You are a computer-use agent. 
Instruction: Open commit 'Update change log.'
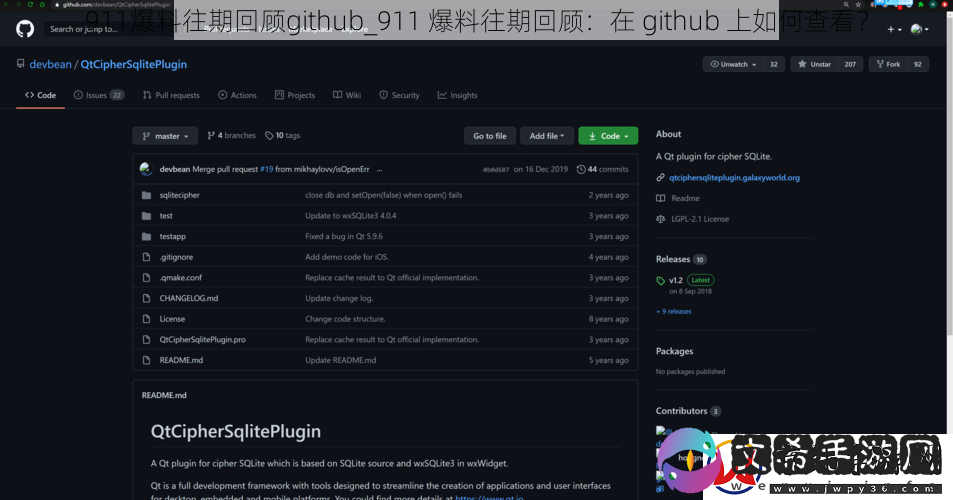point(339,298)
